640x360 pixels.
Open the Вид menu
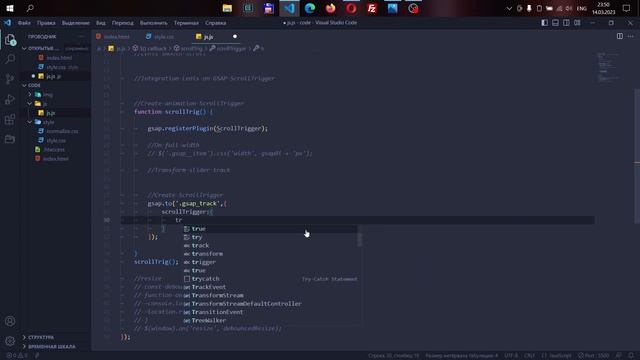tap(101, 23)
